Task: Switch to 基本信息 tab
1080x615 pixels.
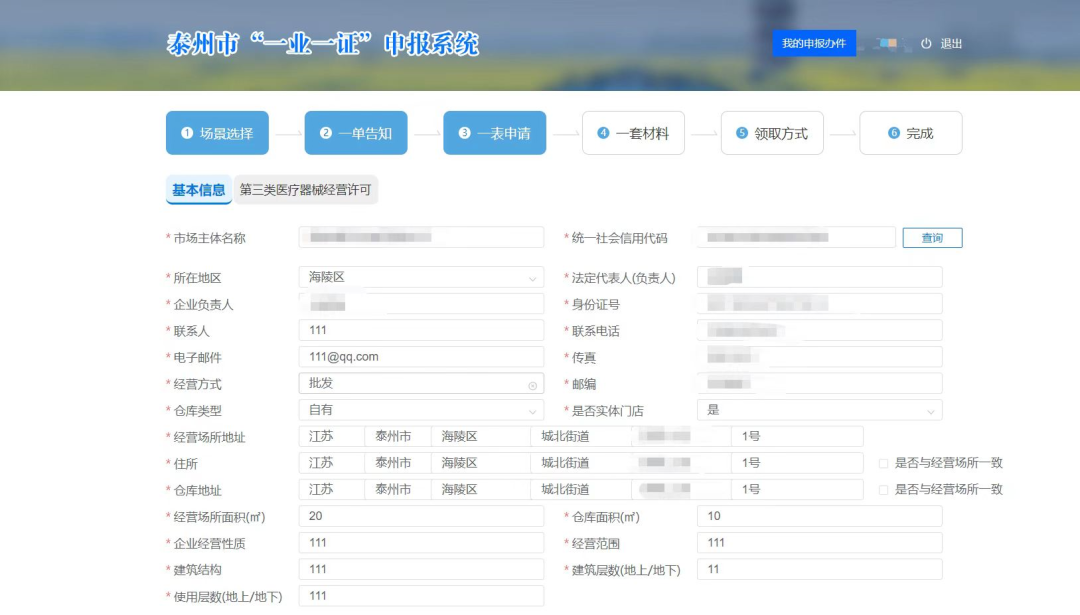Action: pos(198,190)
